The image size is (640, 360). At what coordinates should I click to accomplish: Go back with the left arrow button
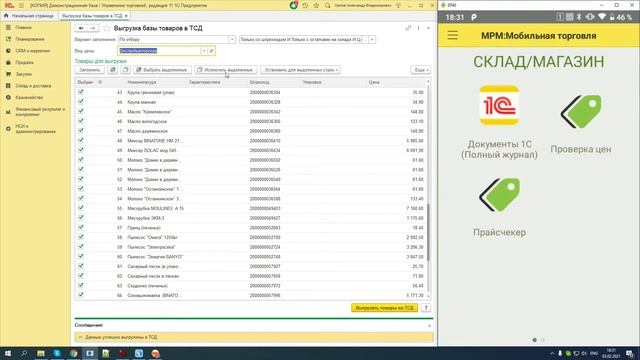(81, 28)
